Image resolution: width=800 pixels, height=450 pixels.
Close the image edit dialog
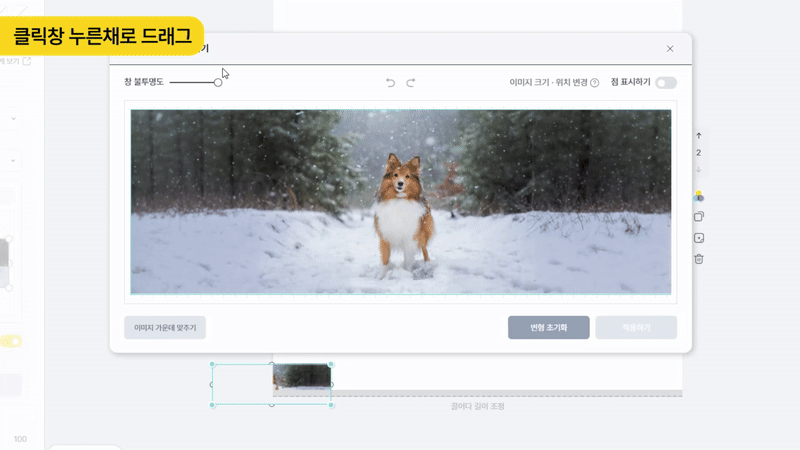click(x=670, y=48)
